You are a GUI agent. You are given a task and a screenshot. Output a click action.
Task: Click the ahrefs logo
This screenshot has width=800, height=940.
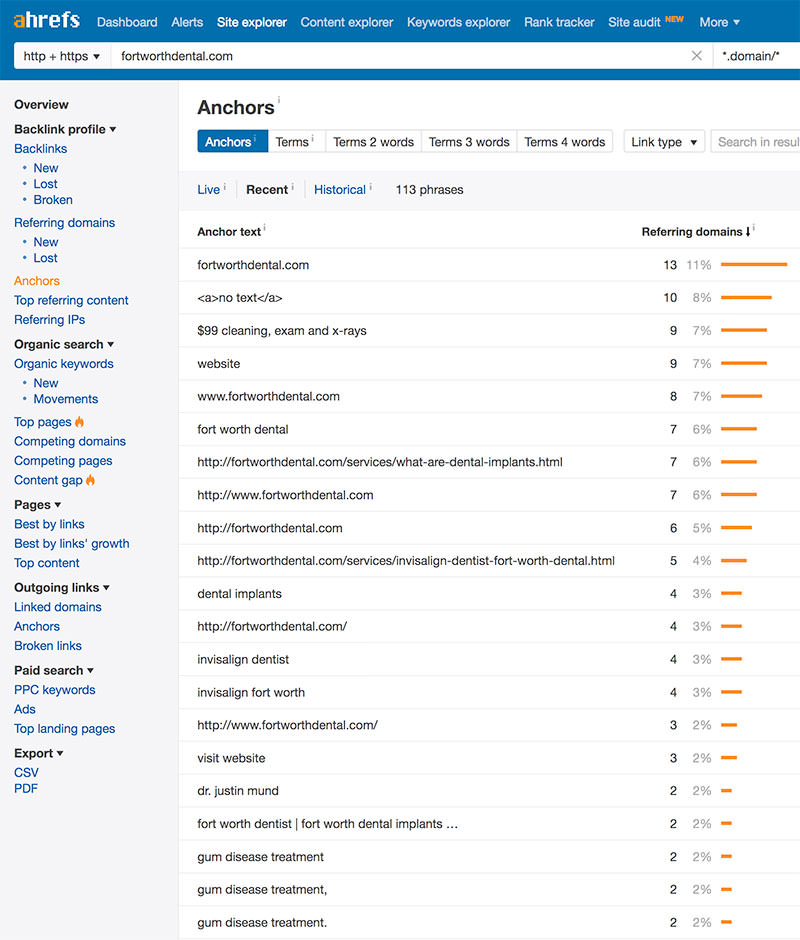[x=46, y=20]
